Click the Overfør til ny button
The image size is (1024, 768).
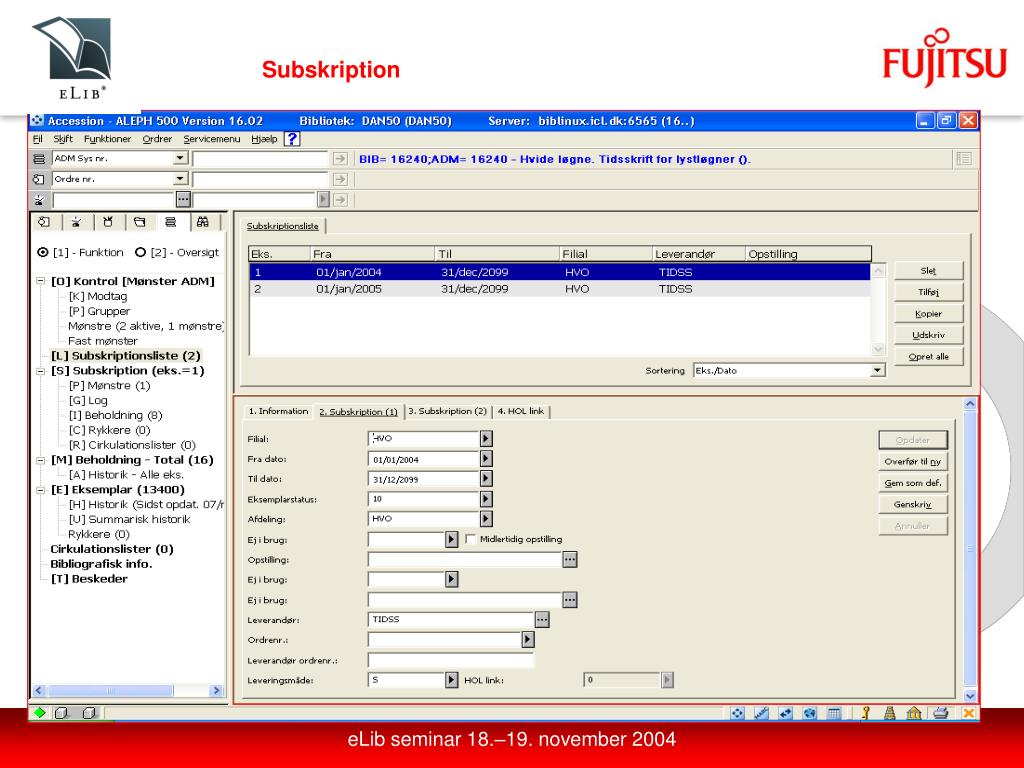point(912,462)
